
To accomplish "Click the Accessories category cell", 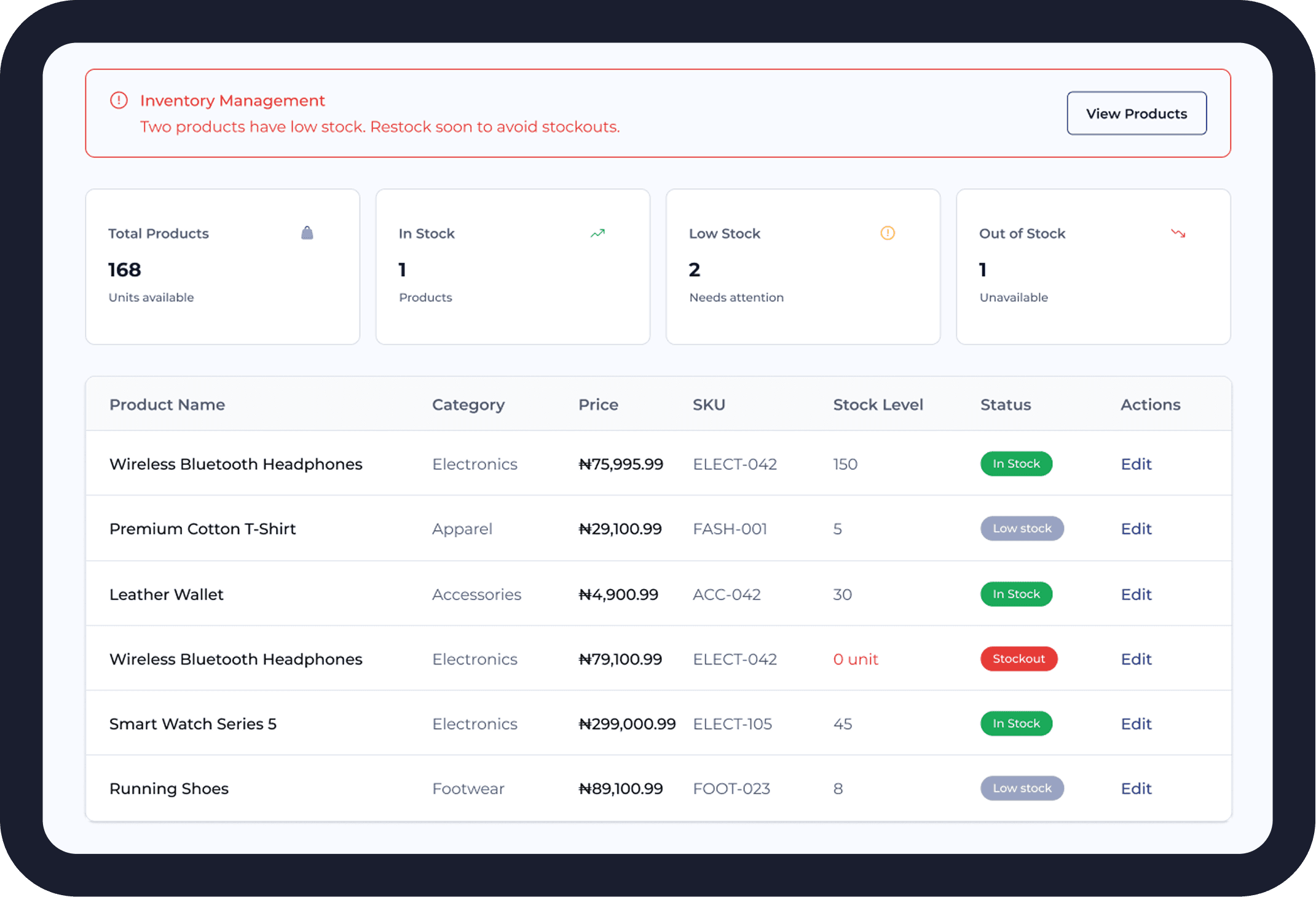I will coord(476,595).
